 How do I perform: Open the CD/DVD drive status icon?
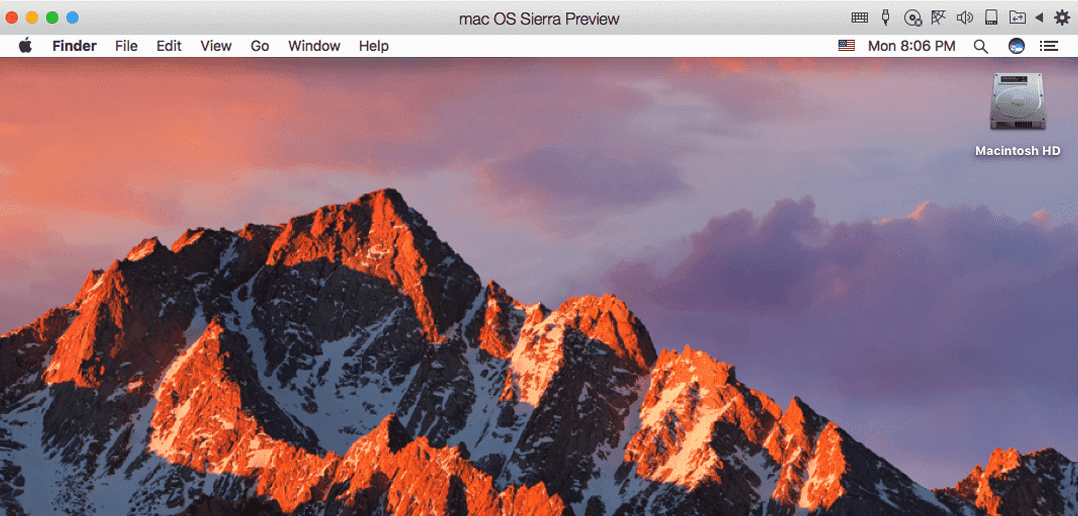(912, 18)
